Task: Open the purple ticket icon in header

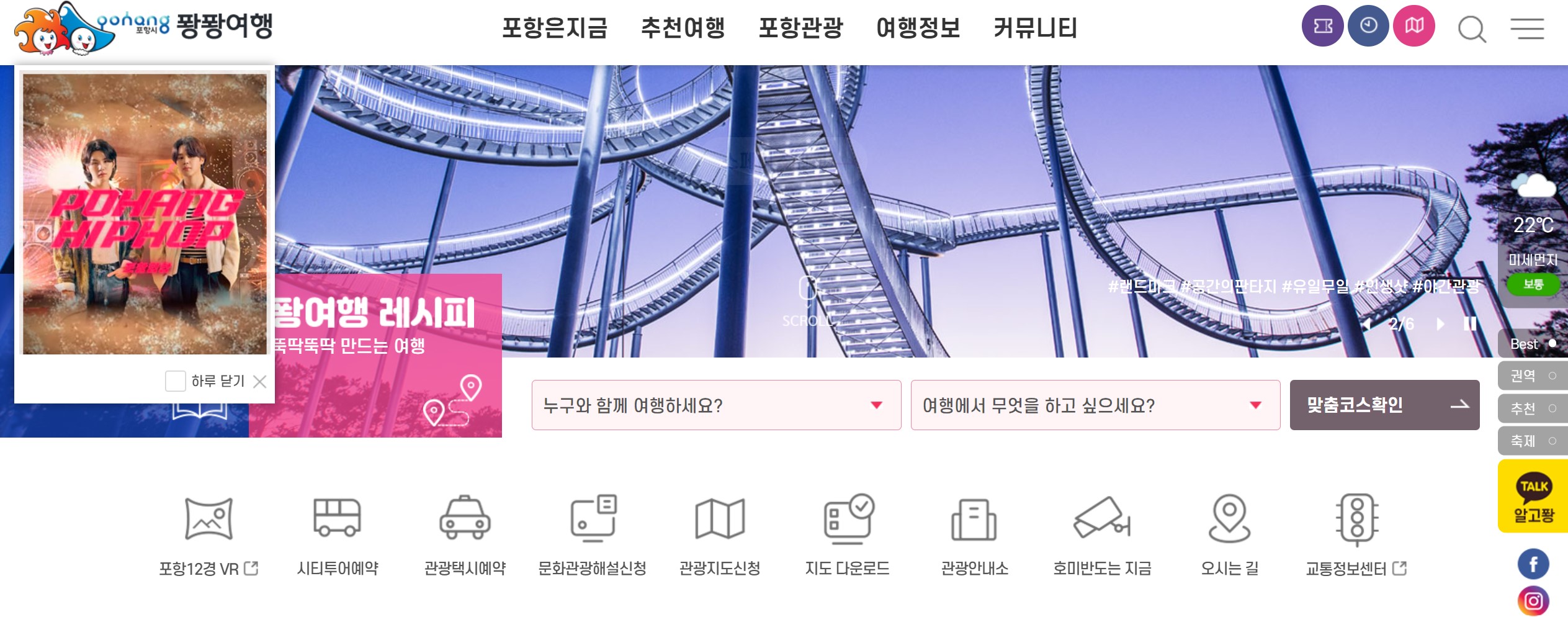Action: pyautogui.click(x=1322, y=26)
